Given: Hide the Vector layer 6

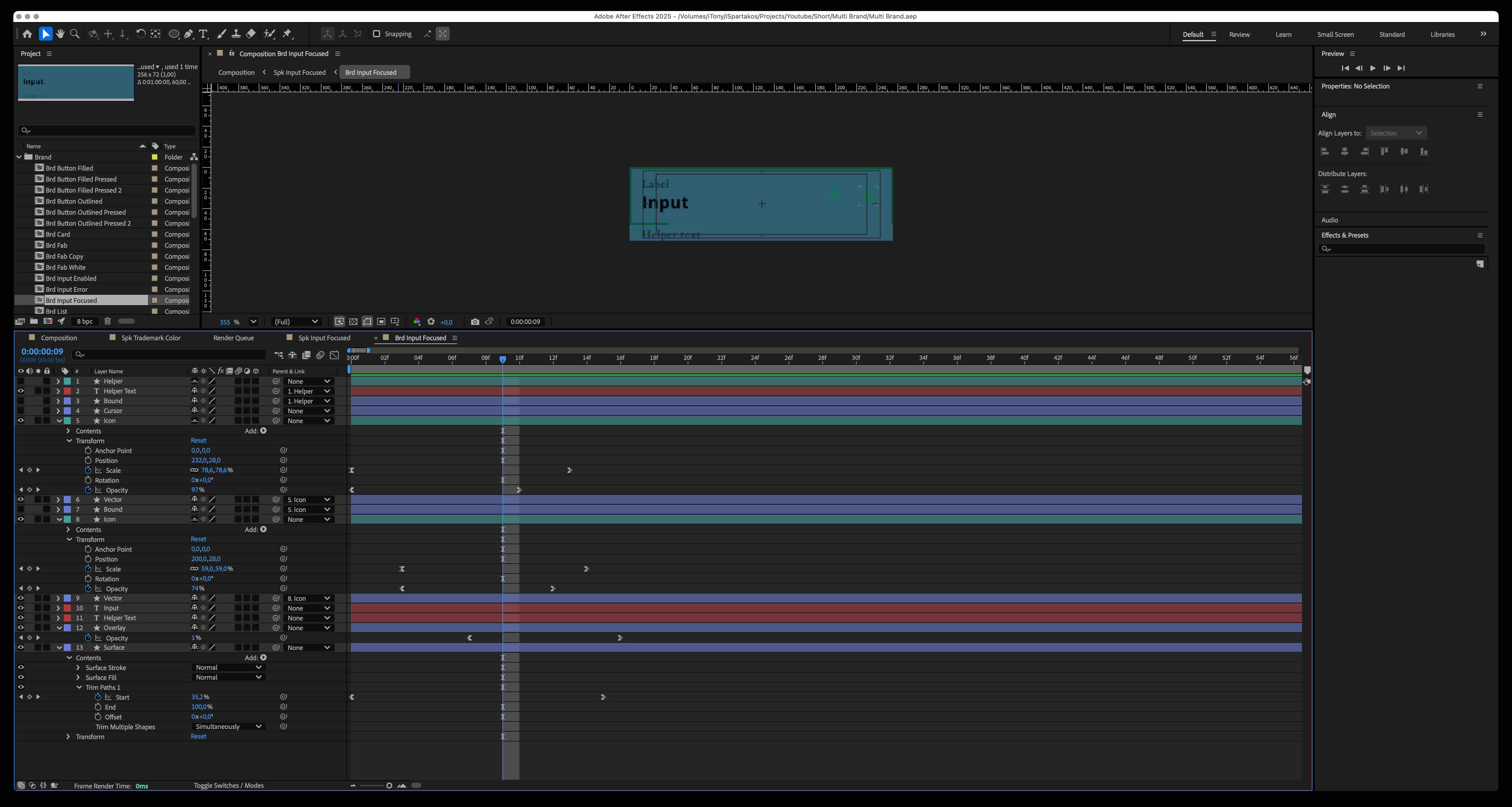Looking at the screenshot, I should [x=21, y=500].
